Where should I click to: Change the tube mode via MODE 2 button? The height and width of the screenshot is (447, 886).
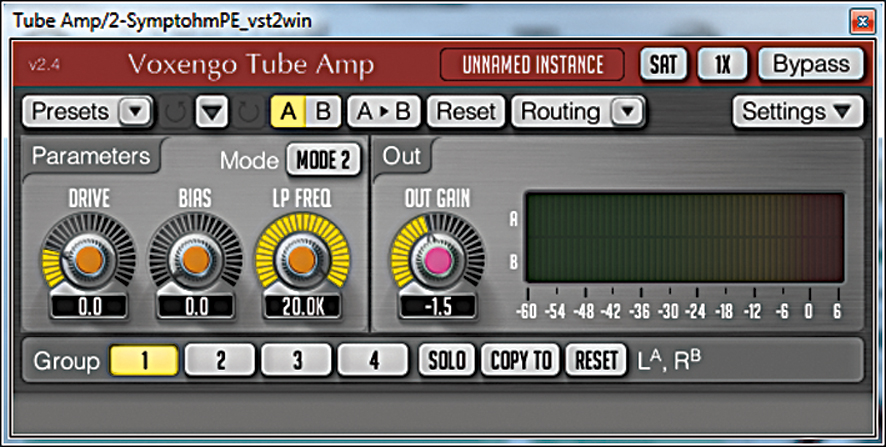324,160
